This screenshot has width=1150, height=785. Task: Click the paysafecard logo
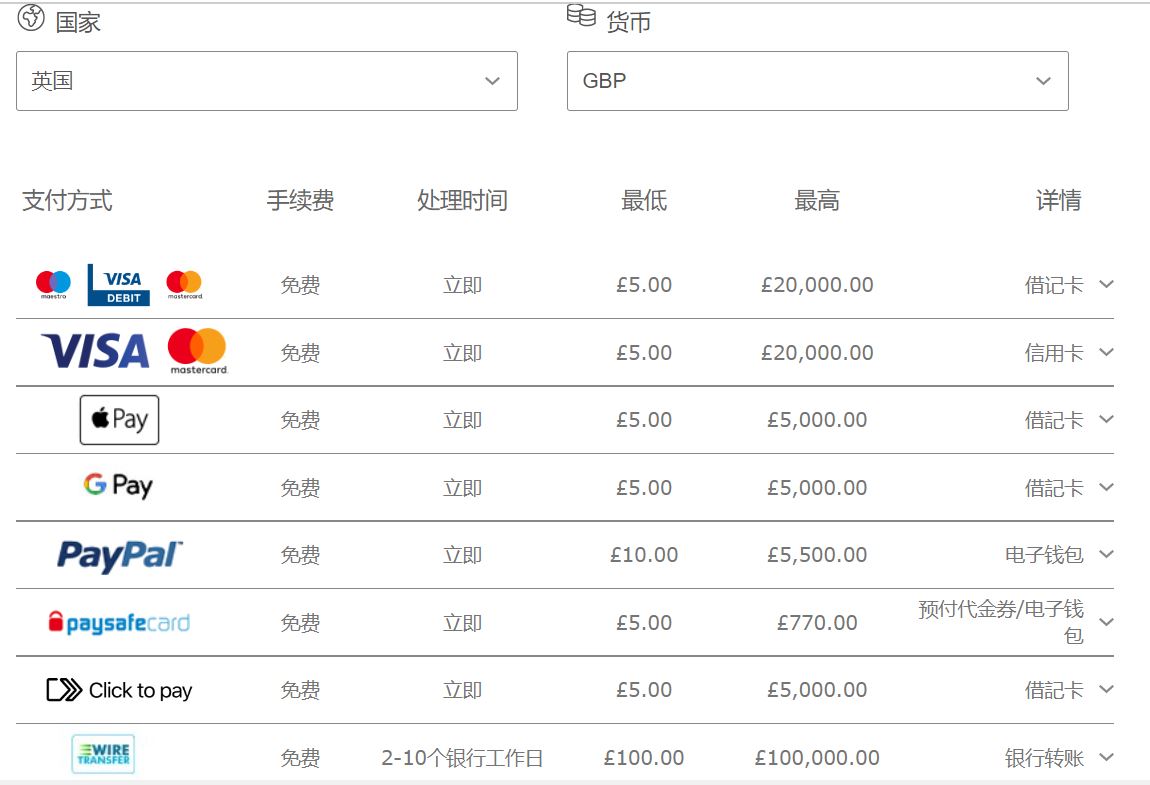coord(119,621)
